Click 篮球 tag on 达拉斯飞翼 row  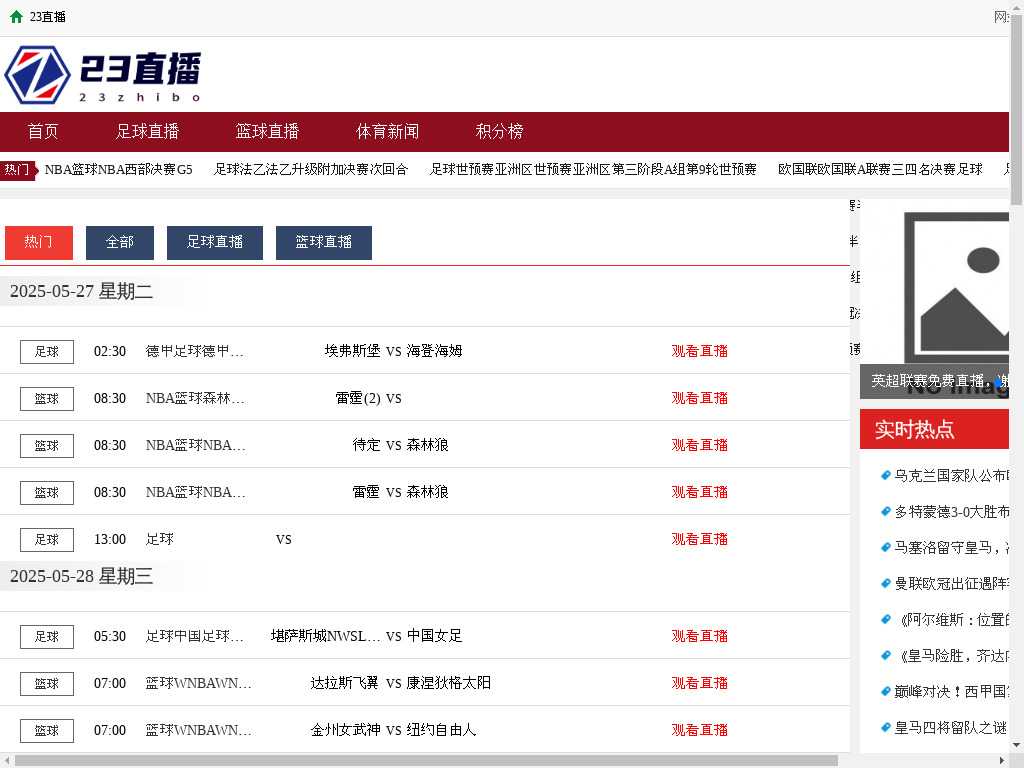pyautogui.click(x=46, y=683)
